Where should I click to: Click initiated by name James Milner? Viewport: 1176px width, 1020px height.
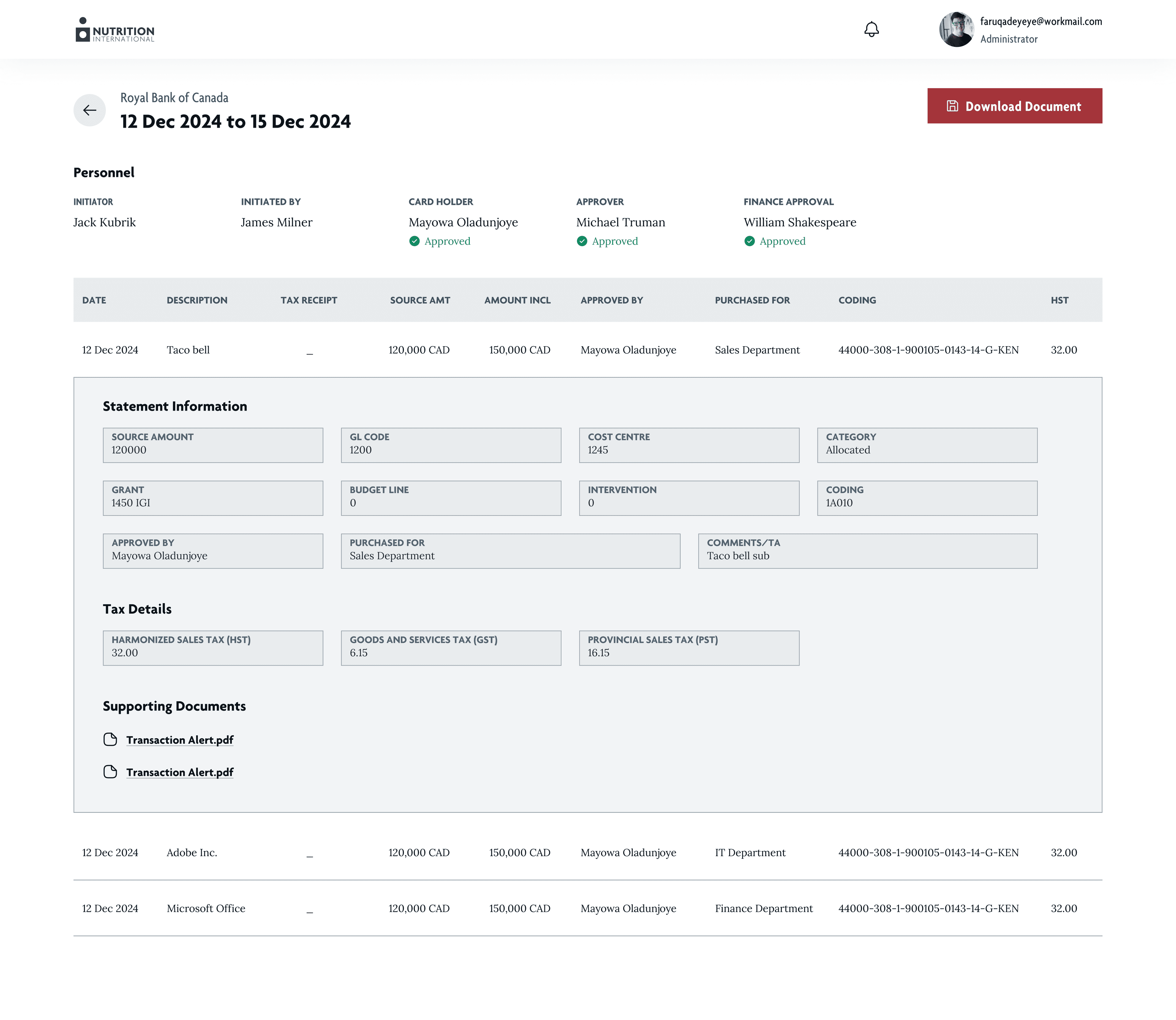[277, 222]
